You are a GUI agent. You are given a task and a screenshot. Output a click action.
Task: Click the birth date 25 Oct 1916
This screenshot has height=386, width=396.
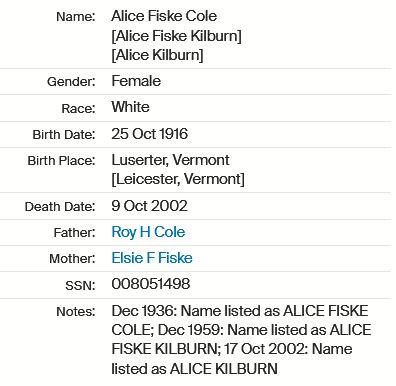point(150,134)
